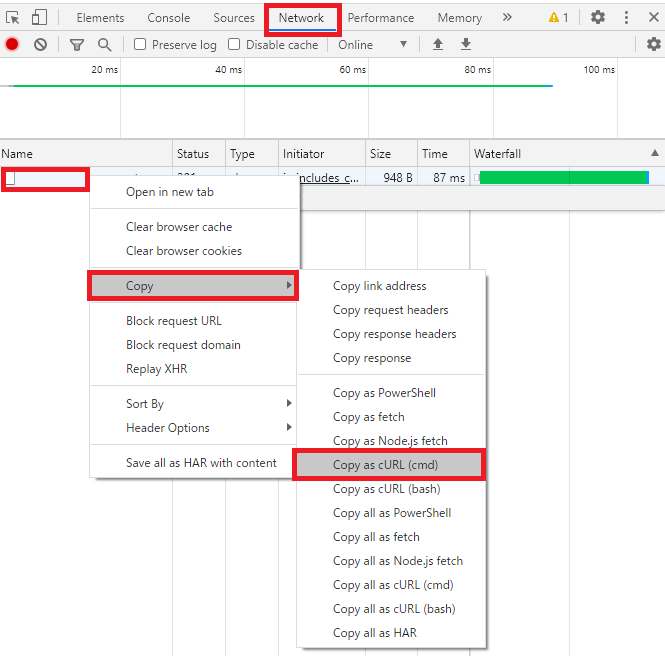The height and width of the screenshot is (656, 665).
Task: Show more tabs with the double chevron
Action: 507,17
